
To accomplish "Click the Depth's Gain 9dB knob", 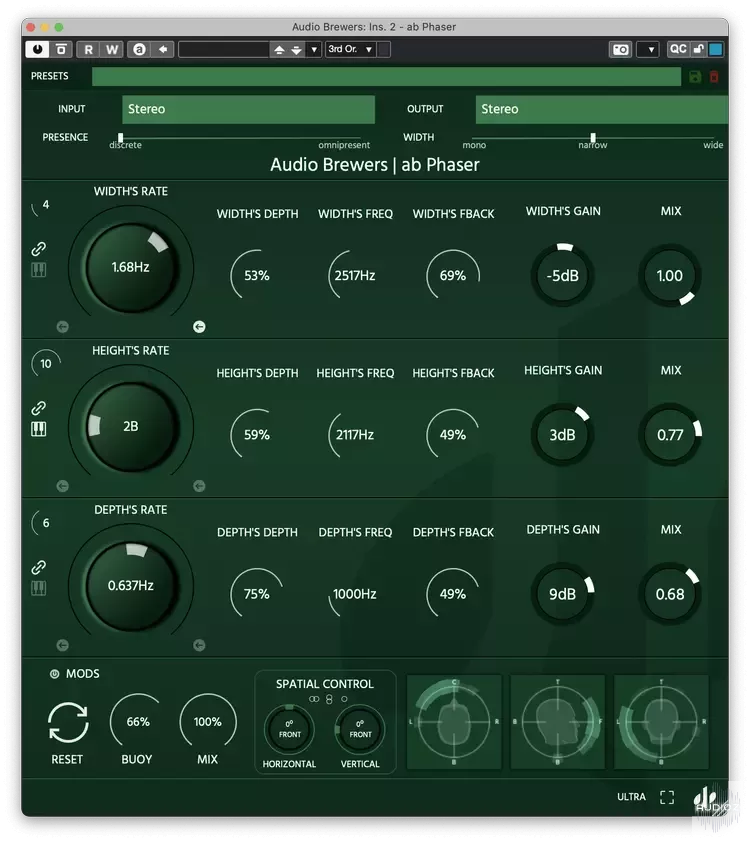I will 563,594.
